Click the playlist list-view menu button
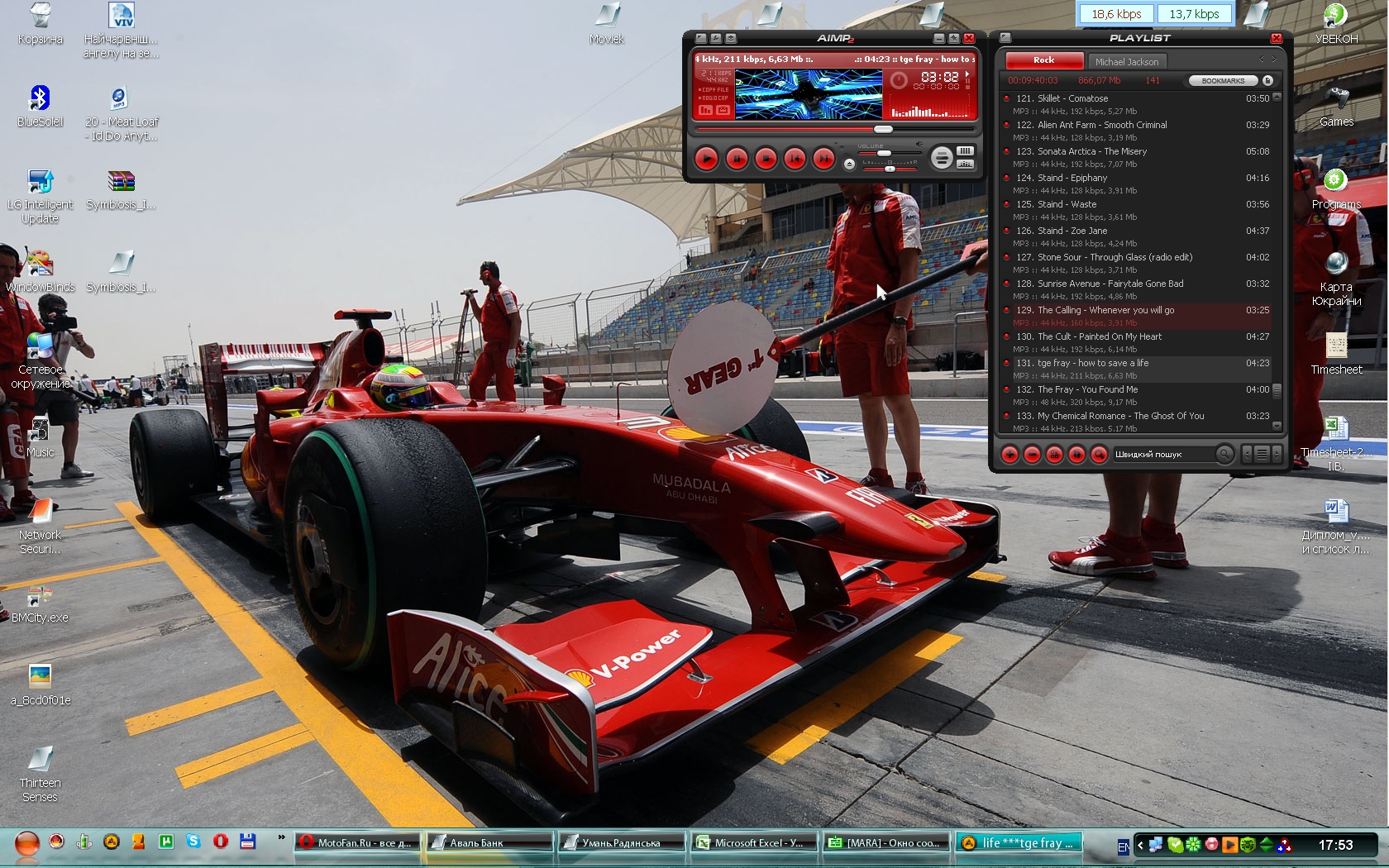Screen dimensions: 1389x868 point(1262,454)
